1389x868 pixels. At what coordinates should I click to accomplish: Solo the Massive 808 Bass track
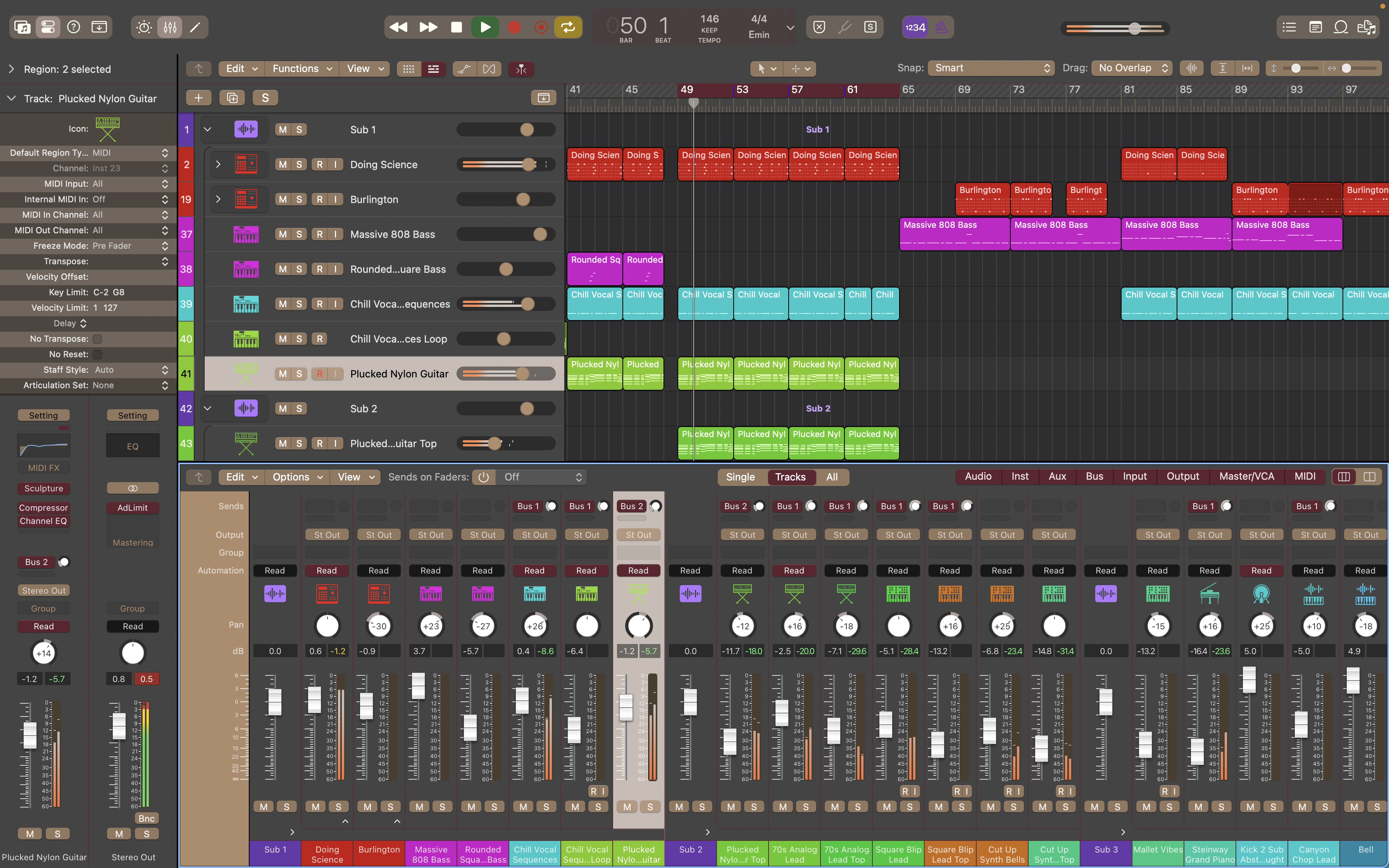pyautogui.click(x=299, y=234)
